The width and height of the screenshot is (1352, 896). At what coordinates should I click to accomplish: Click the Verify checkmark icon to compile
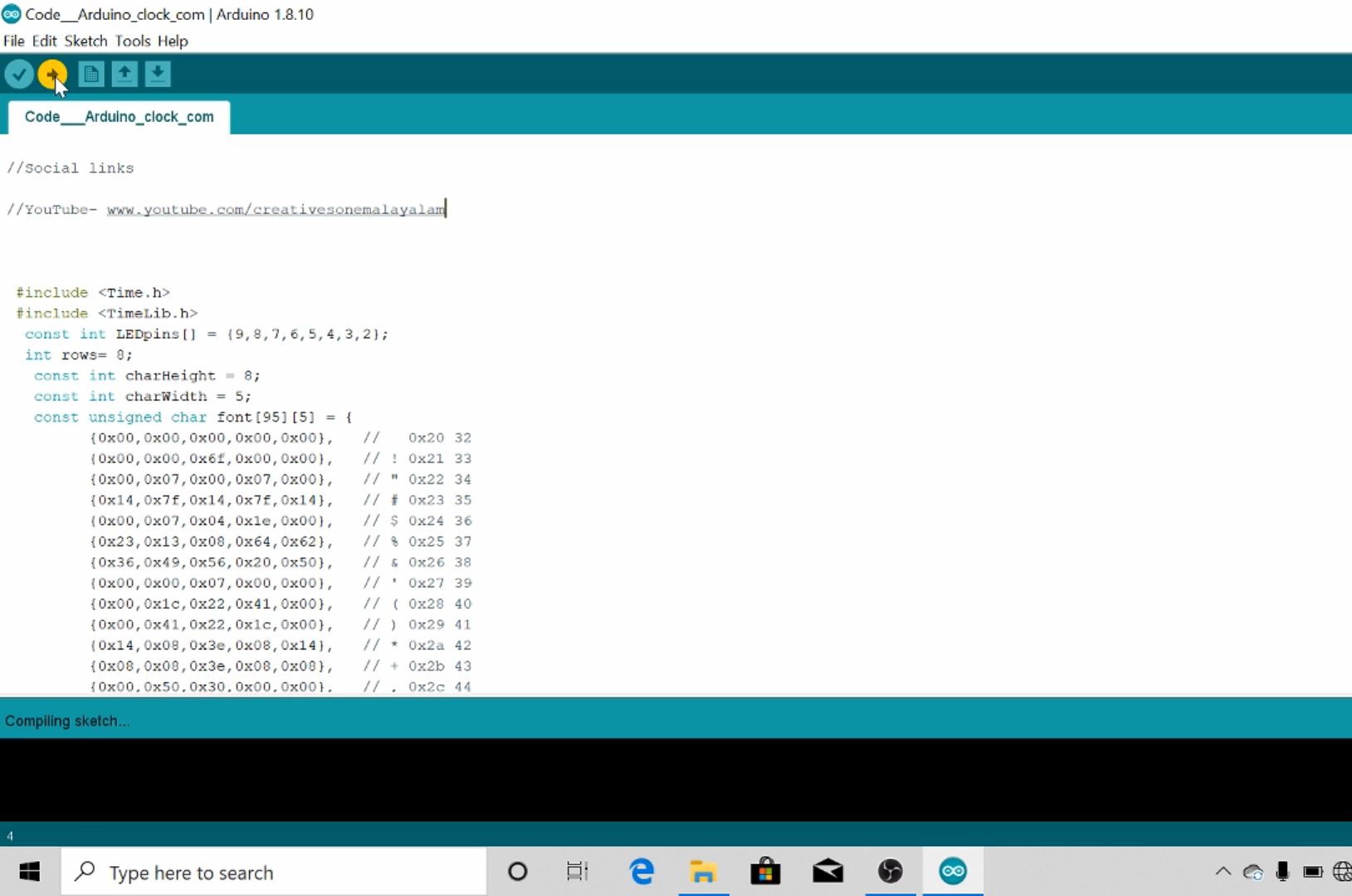point(18,74)
